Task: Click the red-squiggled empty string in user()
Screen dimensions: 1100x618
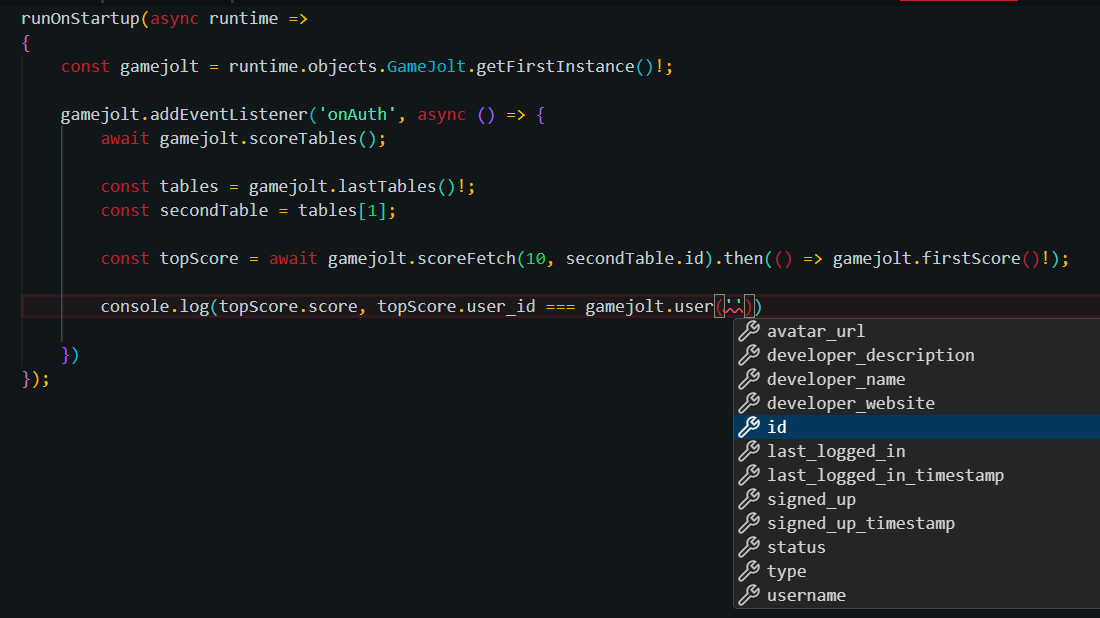Action: pos(734,307)
